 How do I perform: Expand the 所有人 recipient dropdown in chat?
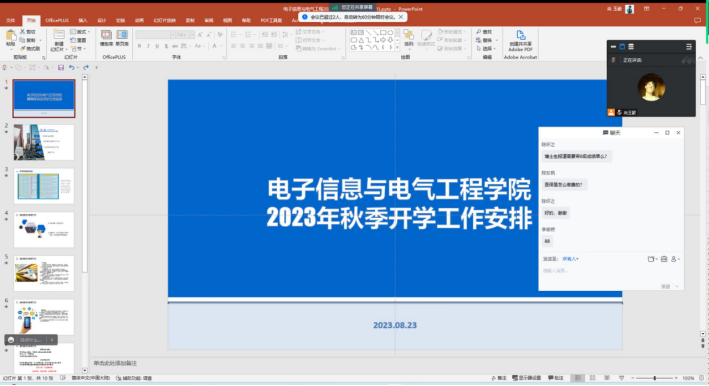pos(570,259)
